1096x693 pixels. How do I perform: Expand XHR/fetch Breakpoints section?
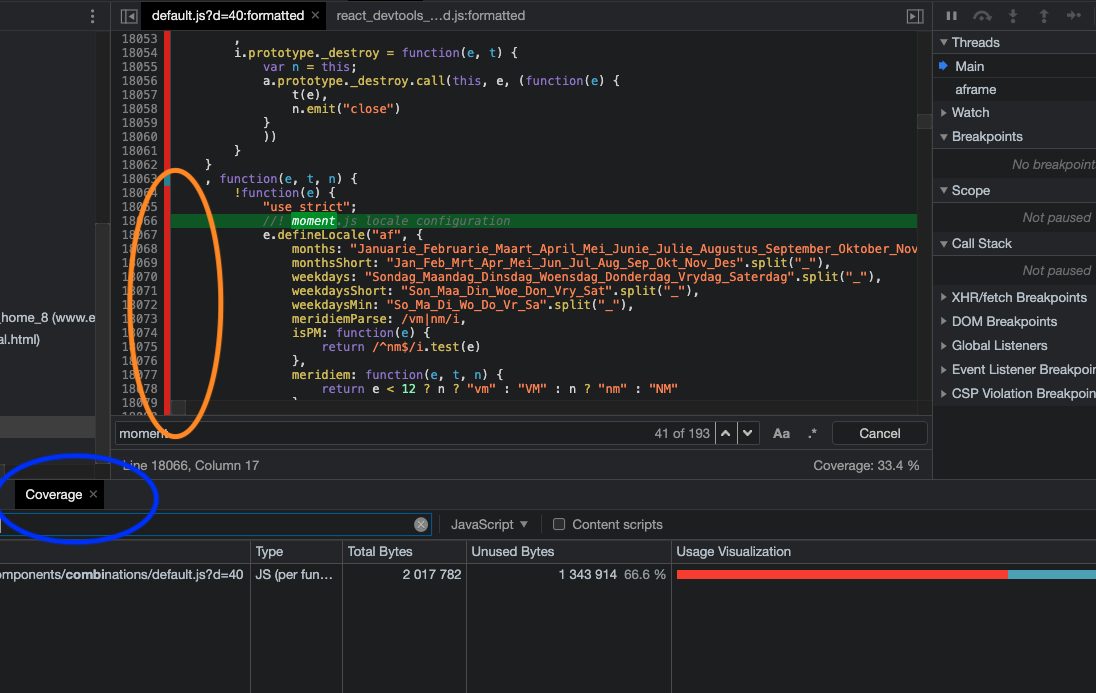[x=944, y=297]
